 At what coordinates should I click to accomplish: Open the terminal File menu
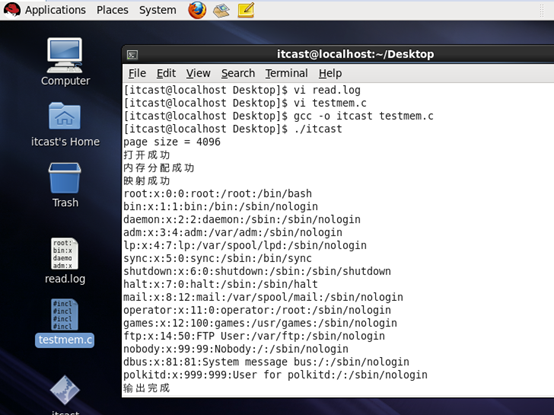pyautogui.click(x=137, y=73)
